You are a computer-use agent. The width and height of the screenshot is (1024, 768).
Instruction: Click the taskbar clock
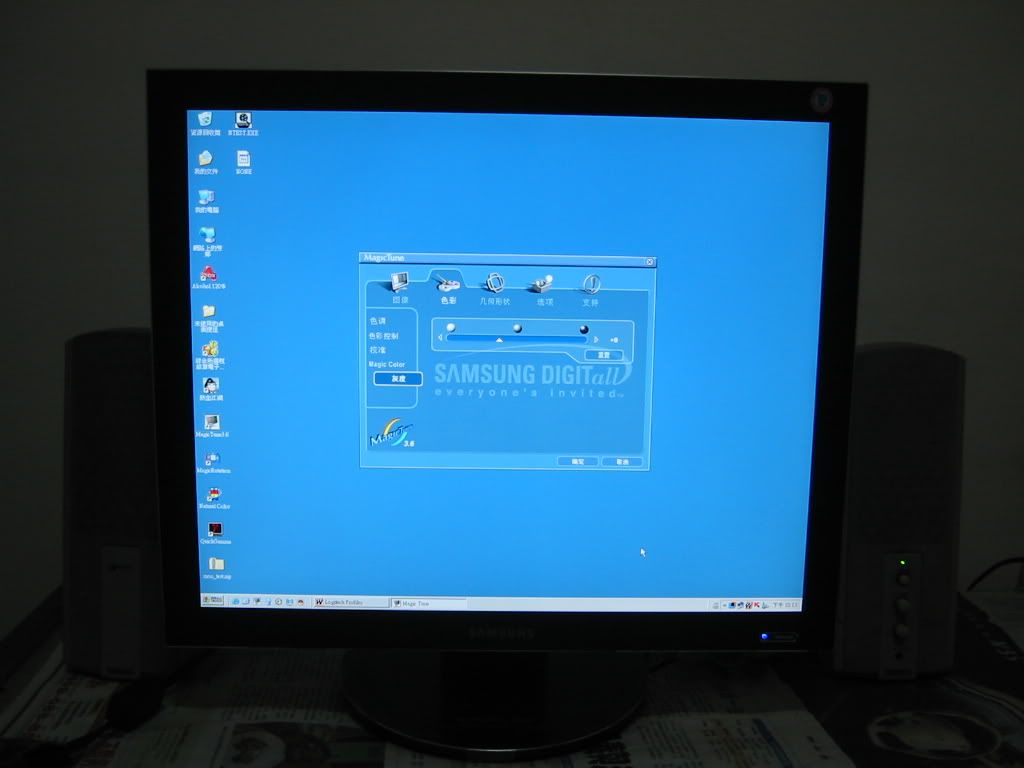point(786,605)
